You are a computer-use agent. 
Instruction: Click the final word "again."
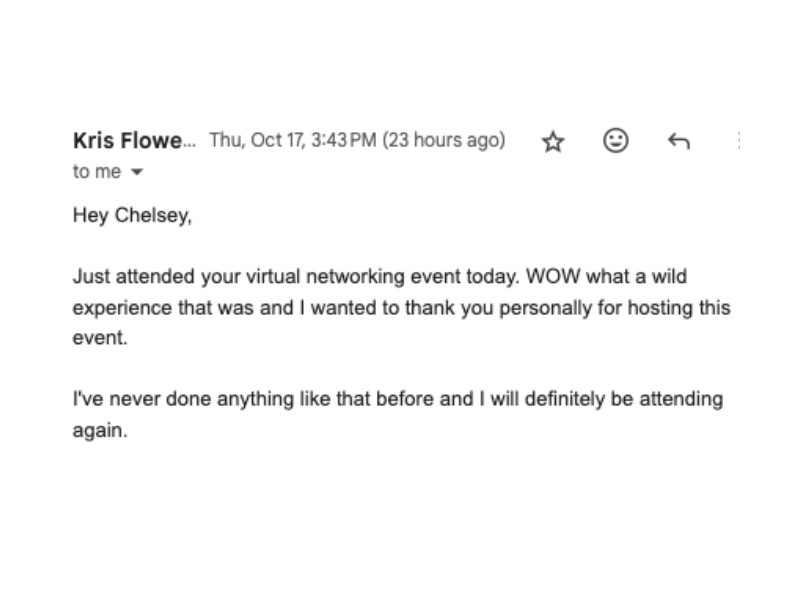pyautogui.click(x=100, y=431)
